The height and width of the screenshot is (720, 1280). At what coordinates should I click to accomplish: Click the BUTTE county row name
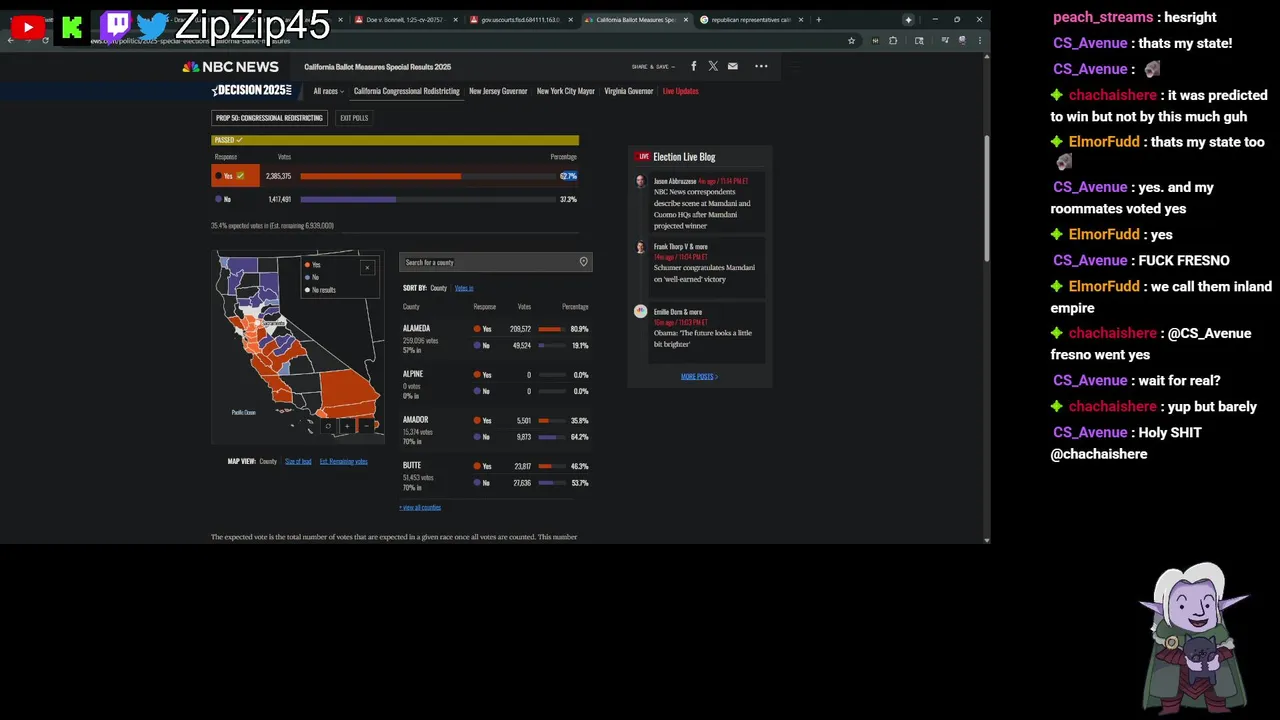point(412,465)
